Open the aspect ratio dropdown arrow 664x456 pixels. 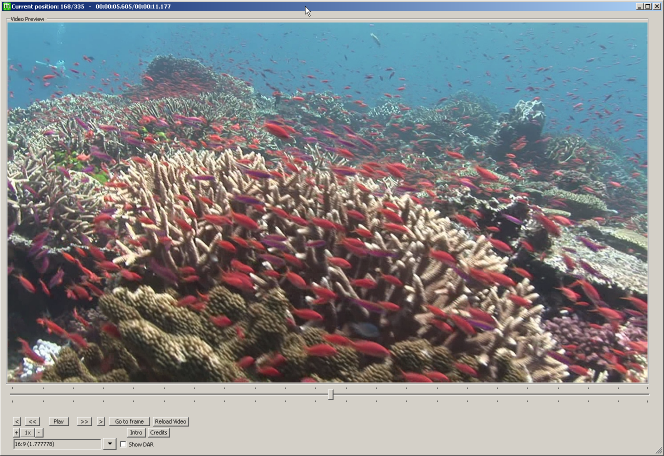tap(110, 444)
